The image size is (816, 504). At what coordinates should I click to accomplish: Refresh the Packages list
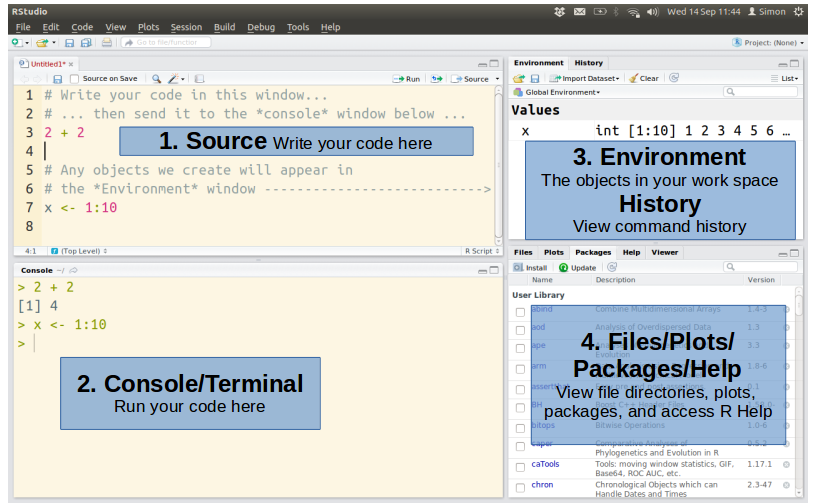tap(612, 267)
